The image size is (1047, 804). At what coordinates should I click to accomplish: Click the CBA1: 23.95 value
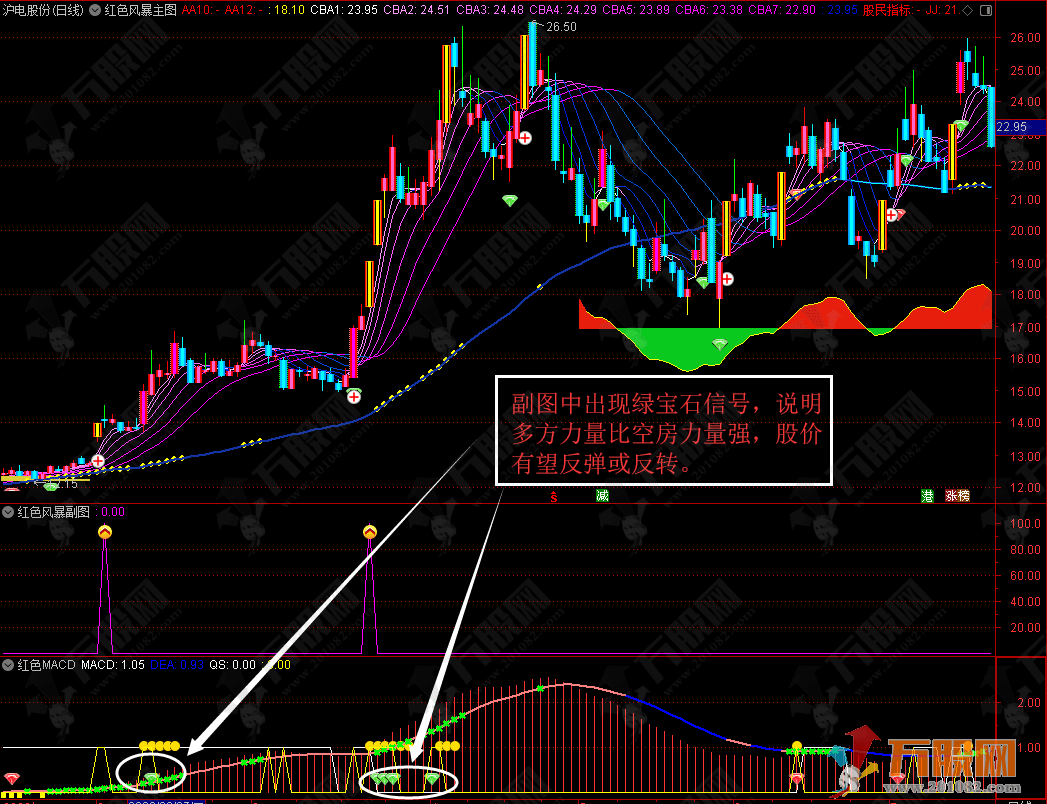pyautogui.click(x=344, y=10)
